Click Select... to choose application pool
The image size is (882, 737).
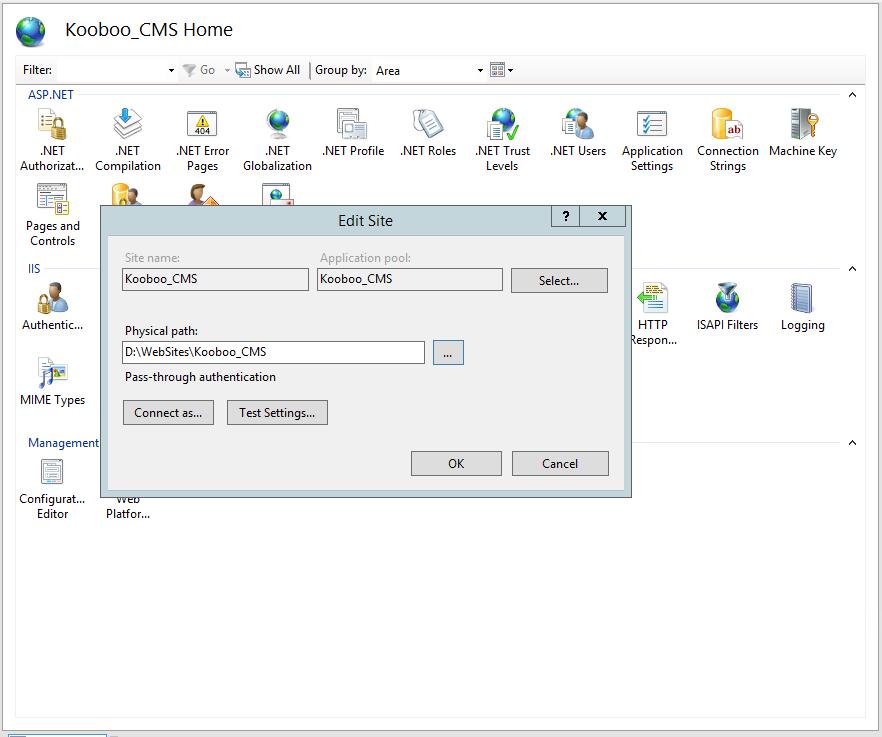(x=559, y=280)
